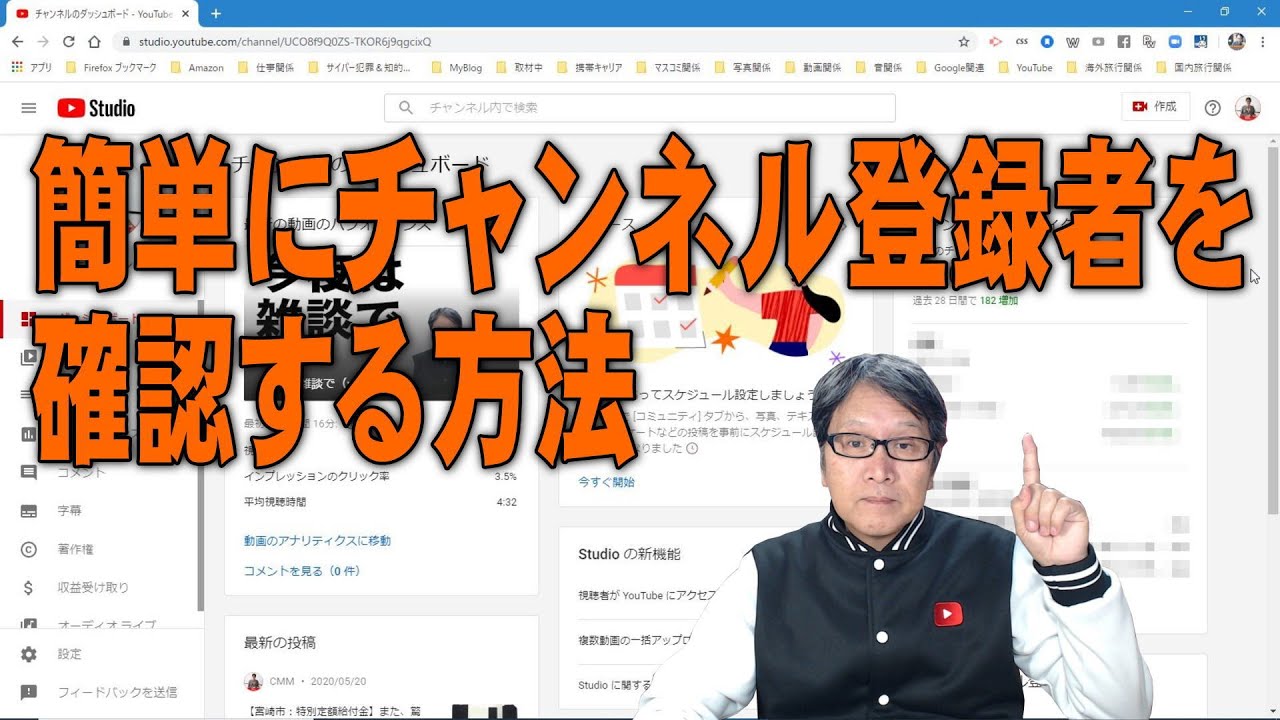The width and height of the screenshot is (1280, 720).
Task: Open the videos sidebar icon below dashboard
Action: coord(29,357)
